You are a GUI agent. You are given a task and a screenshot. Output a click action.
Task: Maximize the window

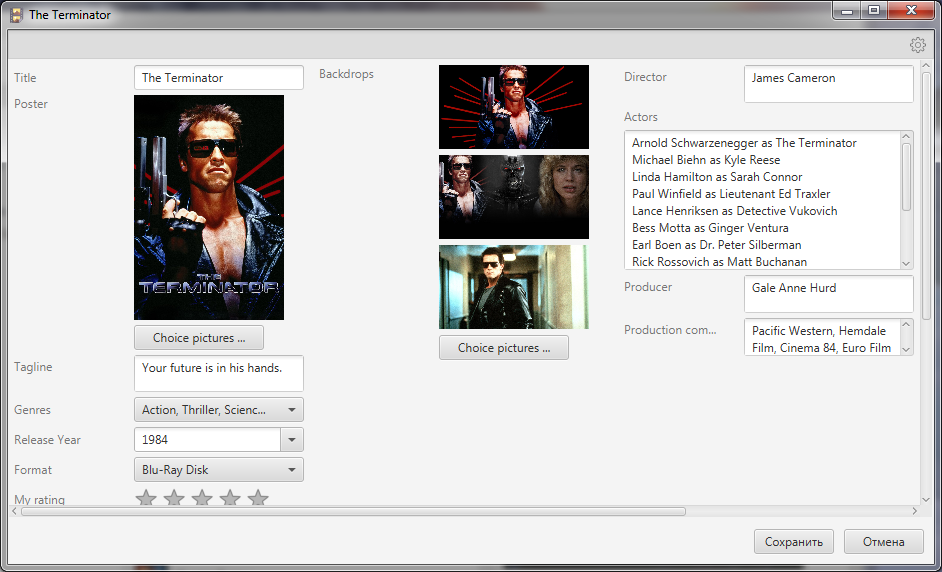874,10
